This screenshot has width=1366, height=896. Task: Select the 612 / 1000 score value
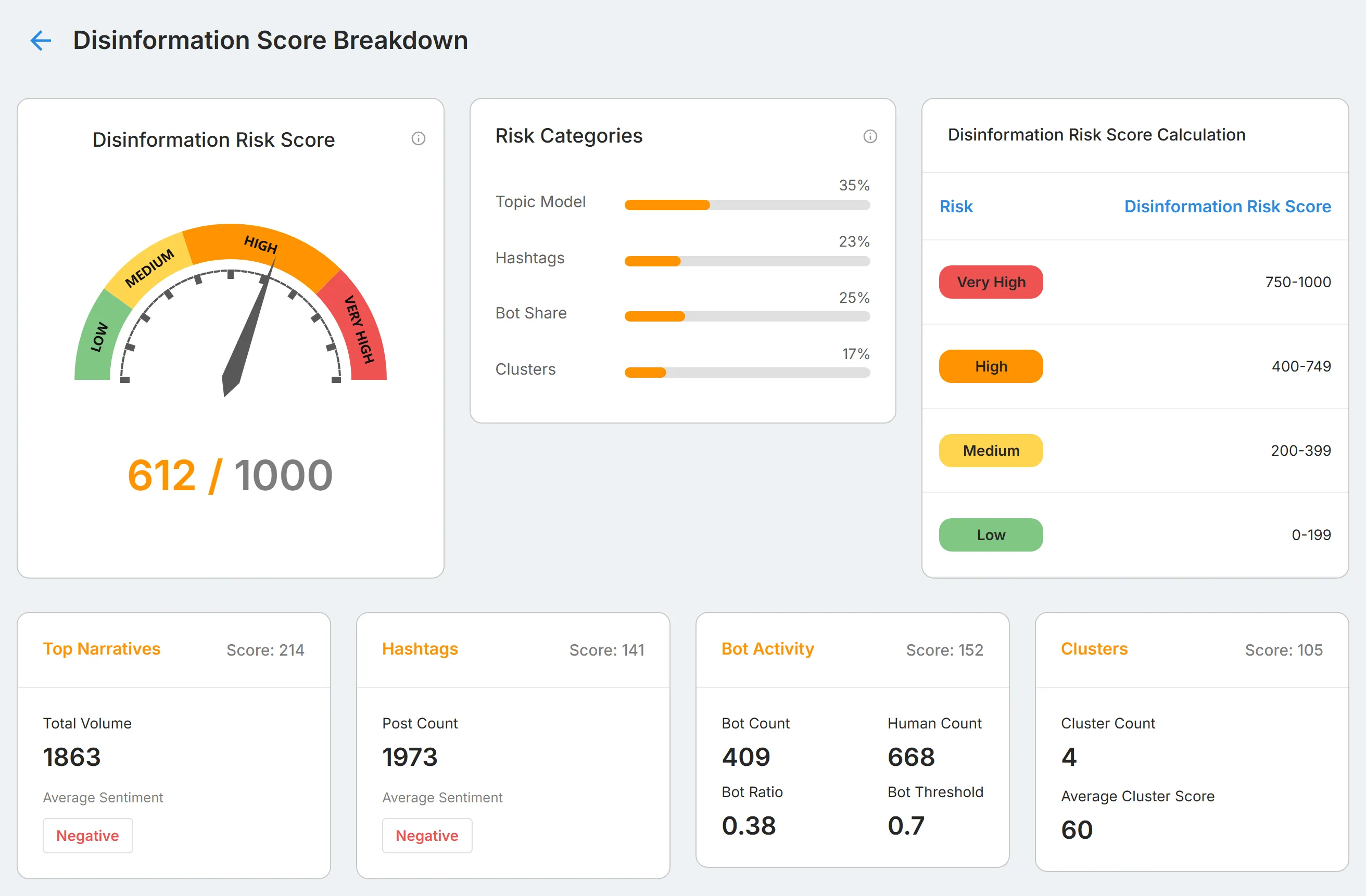pyautogui.click(x=230, y=476)
